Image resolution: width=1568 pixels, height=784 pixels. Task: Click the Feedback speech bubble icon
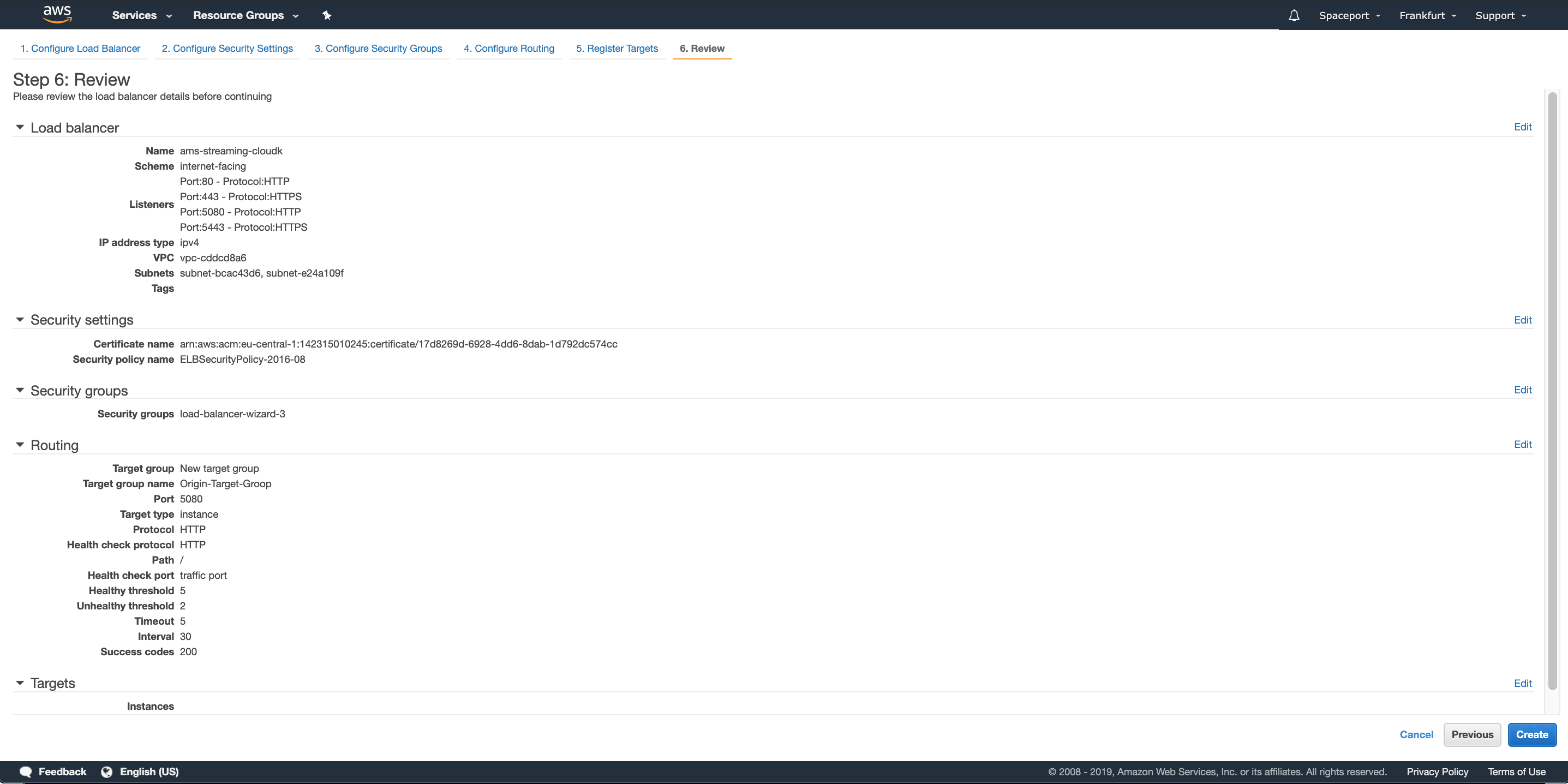point(26,772)
